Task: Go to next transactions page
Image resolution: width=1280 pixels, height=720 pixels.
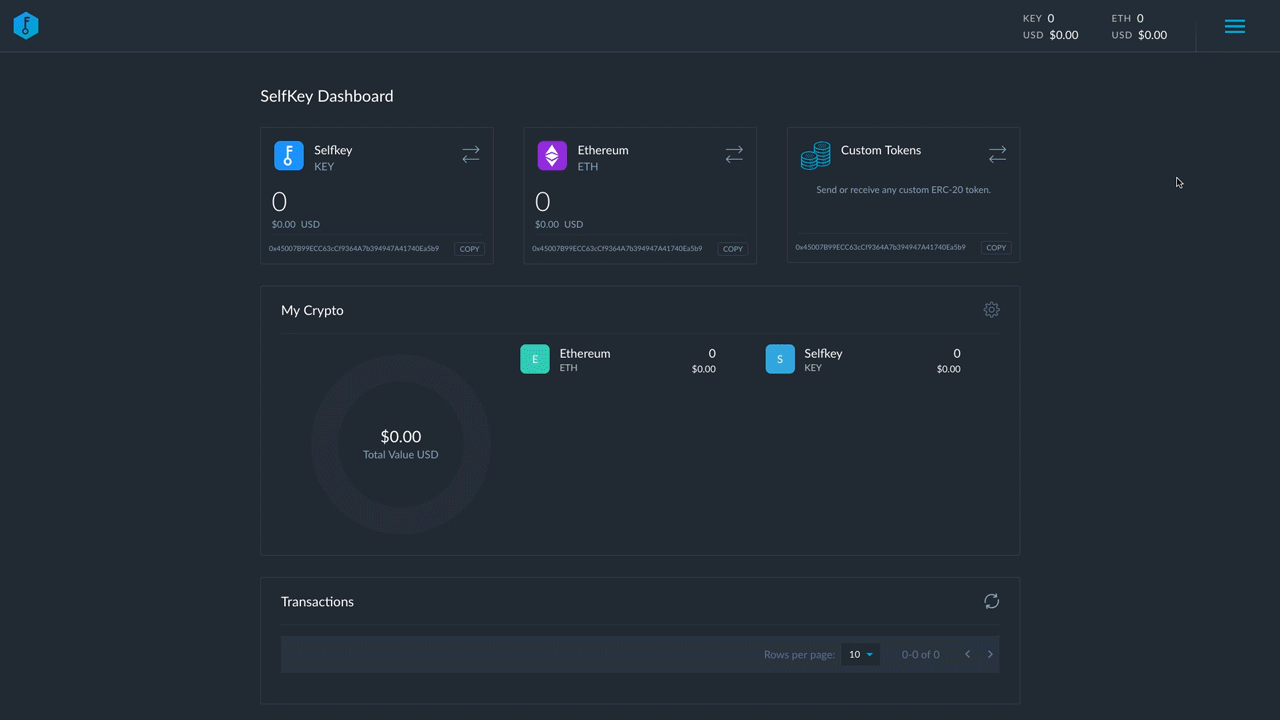Action: [990, 655]
